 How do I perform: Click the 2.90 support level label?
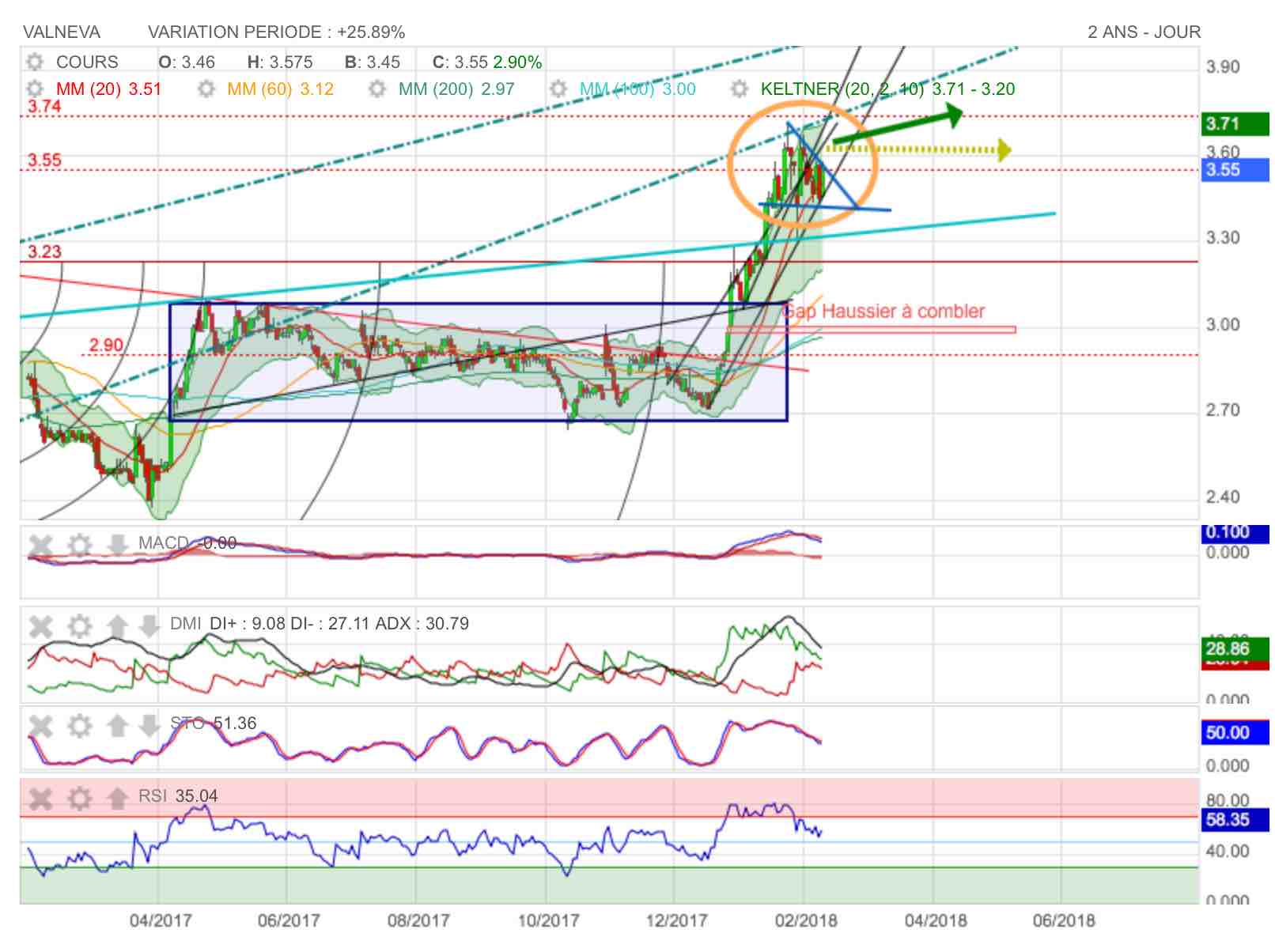(x=105, y=345)
